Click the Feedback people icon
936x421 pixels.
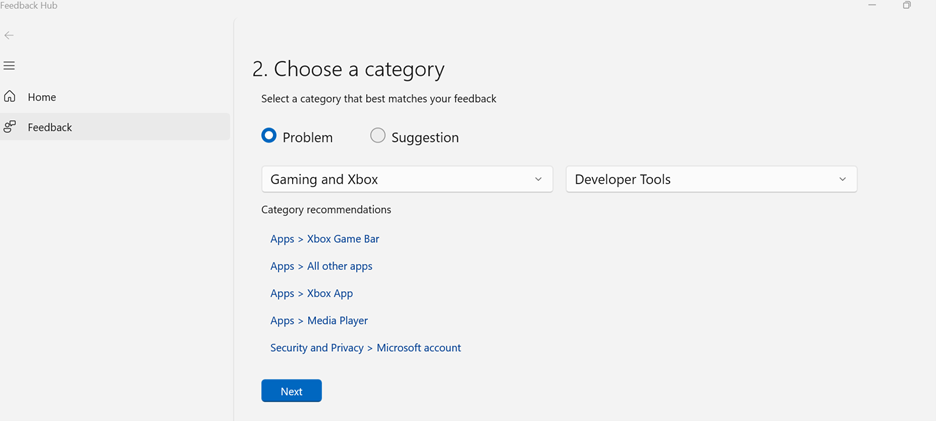(10, 127)
